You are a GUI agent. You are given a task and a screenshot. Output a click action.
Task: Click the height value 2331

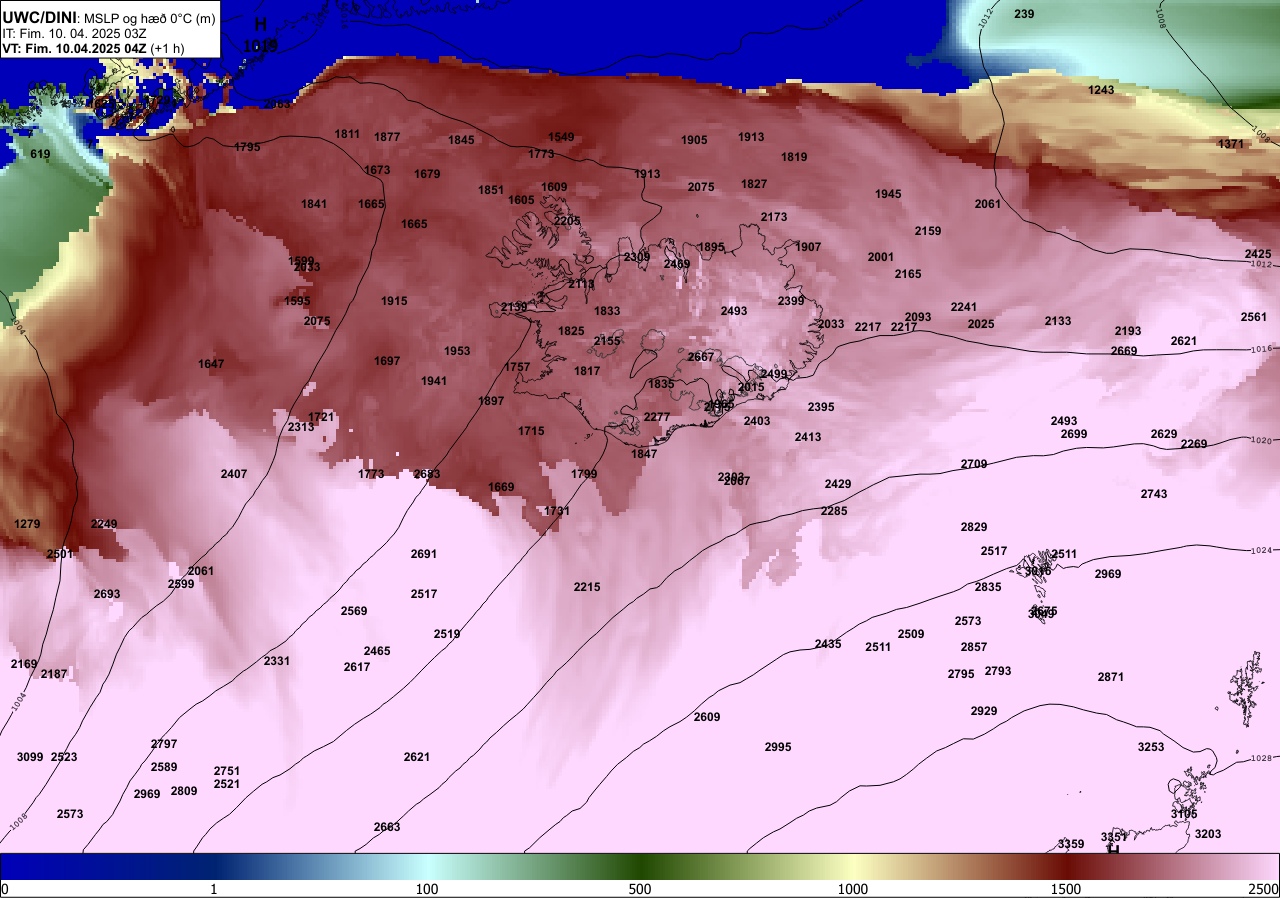277,661
